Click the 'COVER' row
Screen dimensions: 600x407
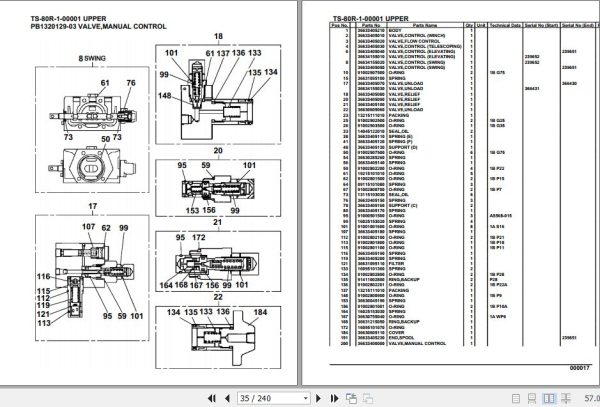click(463, 332)
